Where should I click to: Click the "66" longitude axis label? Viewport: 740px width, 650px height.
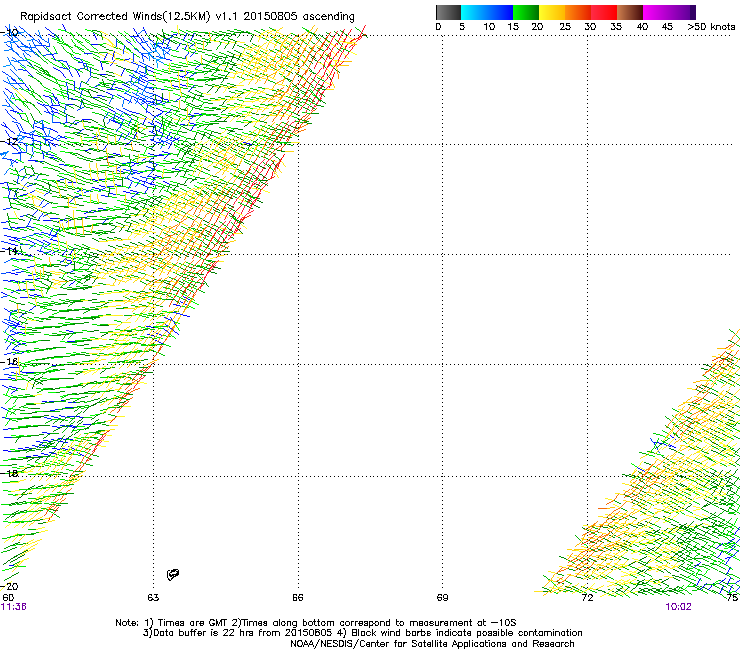coord(298,598)
